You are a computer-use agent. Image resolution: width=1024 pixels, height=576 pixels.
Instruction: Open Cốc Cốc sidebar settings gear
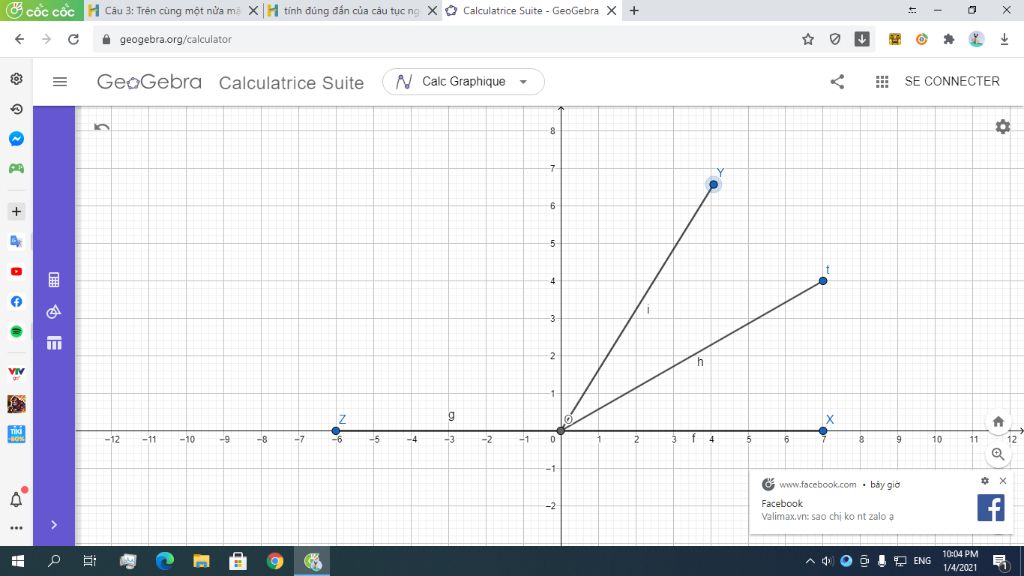click(x=16, y=79)
